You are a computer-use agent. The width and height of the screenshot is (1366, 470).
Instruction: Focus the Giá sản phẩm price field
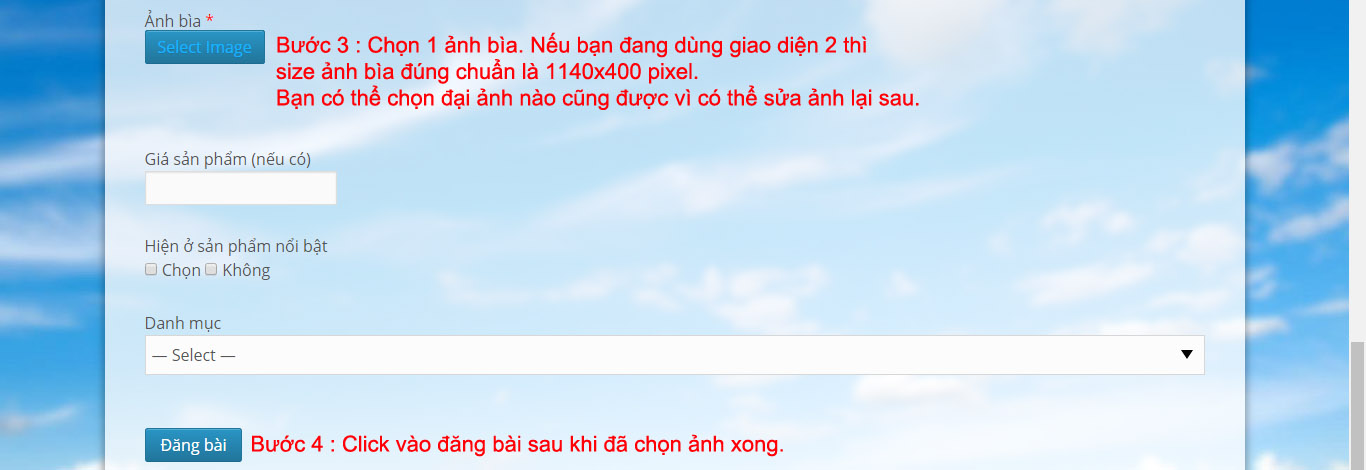[241, 188]
